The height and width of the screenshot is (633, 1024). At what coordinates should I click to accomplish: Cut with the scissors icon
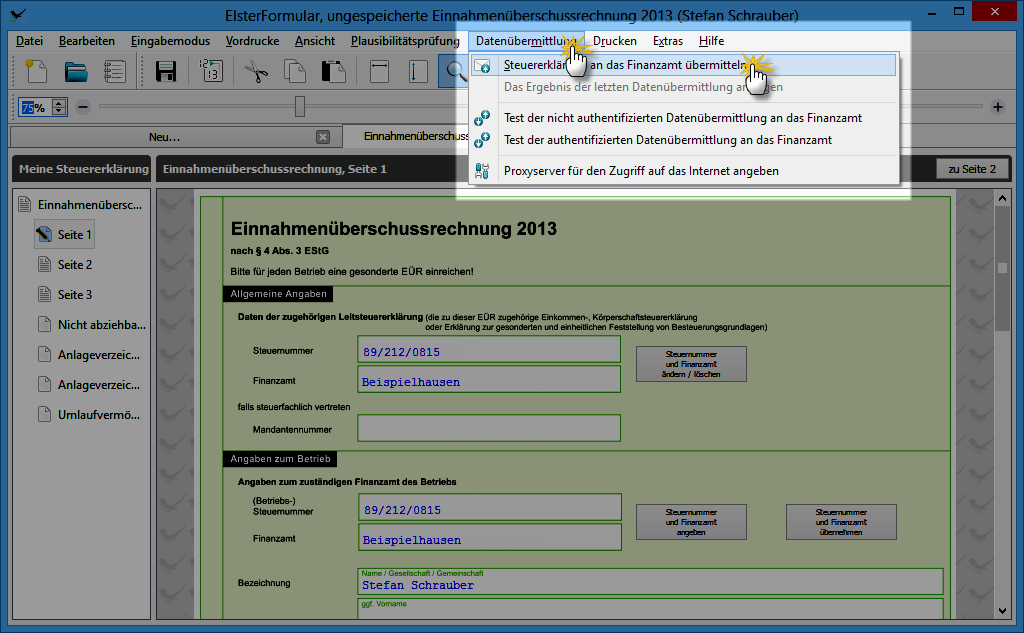click(256, 71)
